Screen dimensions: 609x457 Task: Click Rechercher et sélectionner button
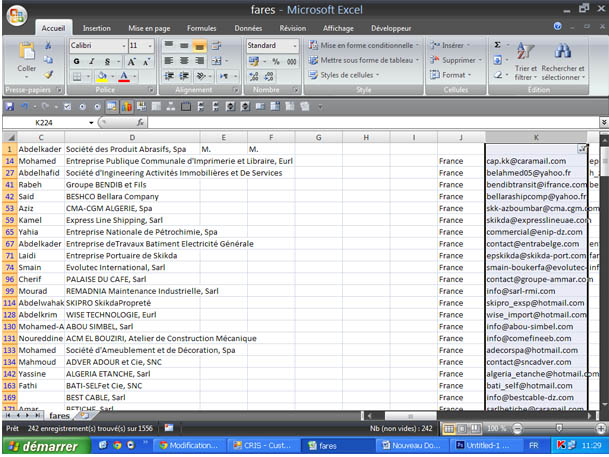tap(563, 62)
